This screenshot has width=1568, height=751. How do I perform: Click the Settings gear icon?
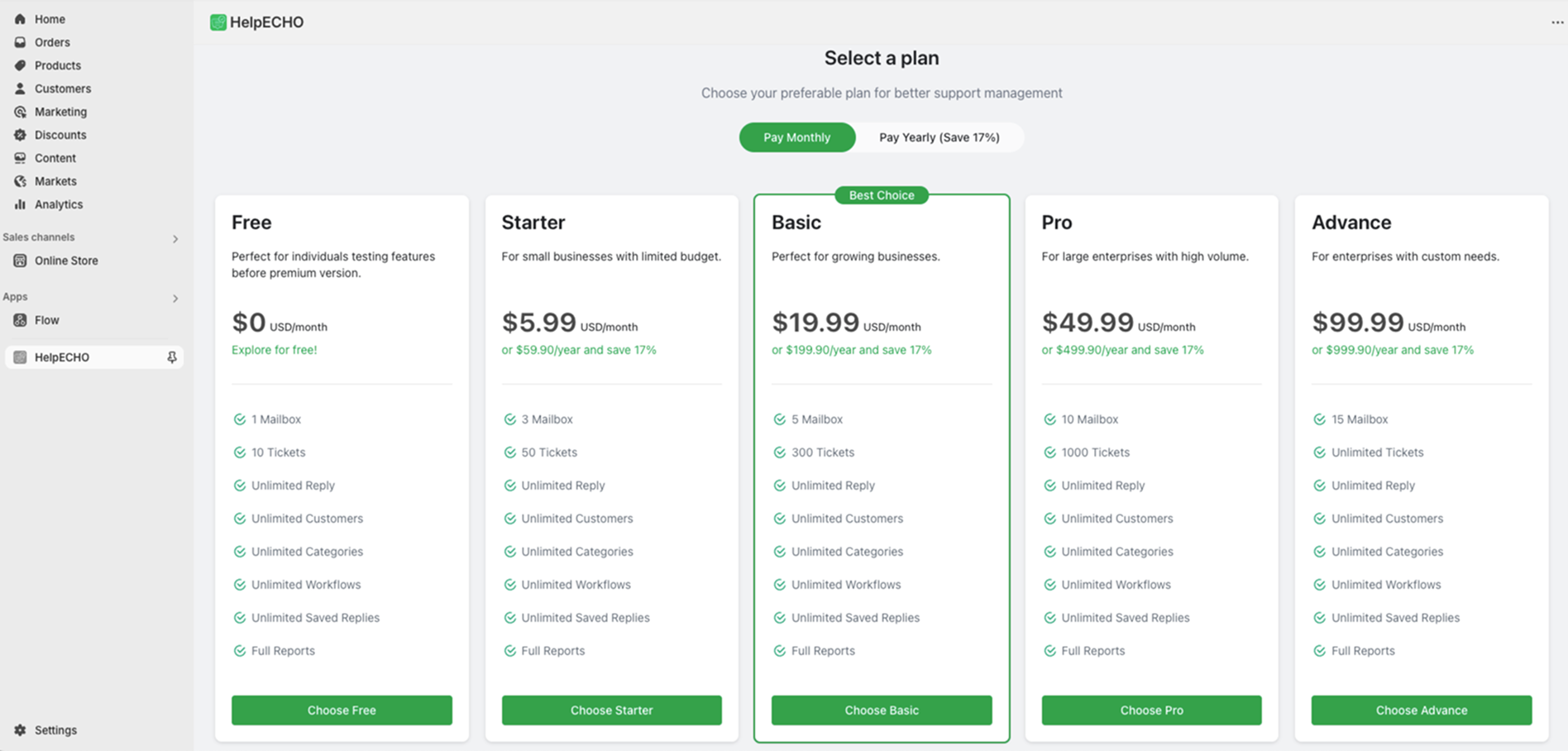click(20, 730)
